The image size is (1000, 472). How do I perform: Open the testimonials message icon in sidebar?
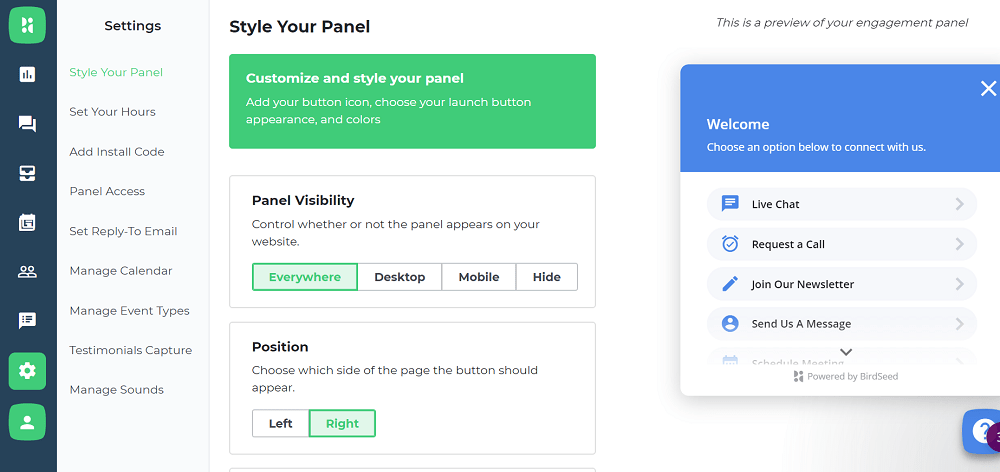[x=27, y=321]
